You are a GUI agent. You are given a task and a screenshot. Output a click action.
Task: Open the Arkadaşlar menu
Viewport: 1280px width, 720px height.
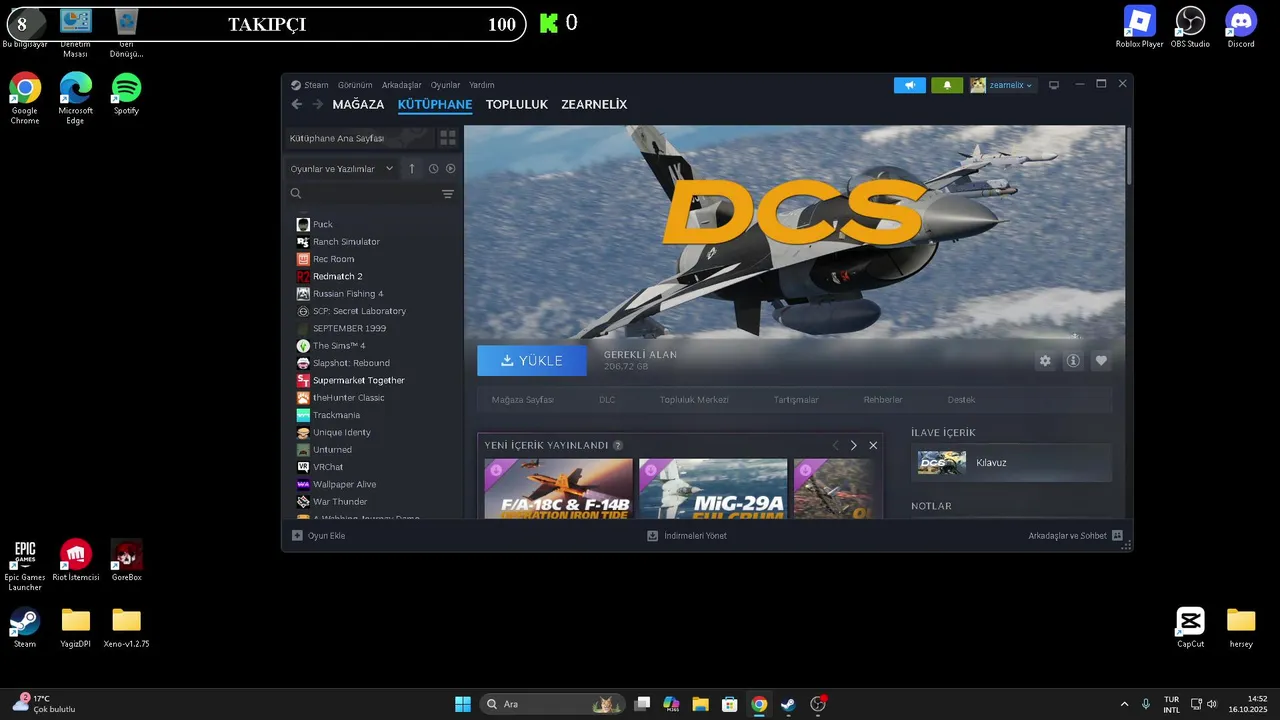click(x=402, y=85)
